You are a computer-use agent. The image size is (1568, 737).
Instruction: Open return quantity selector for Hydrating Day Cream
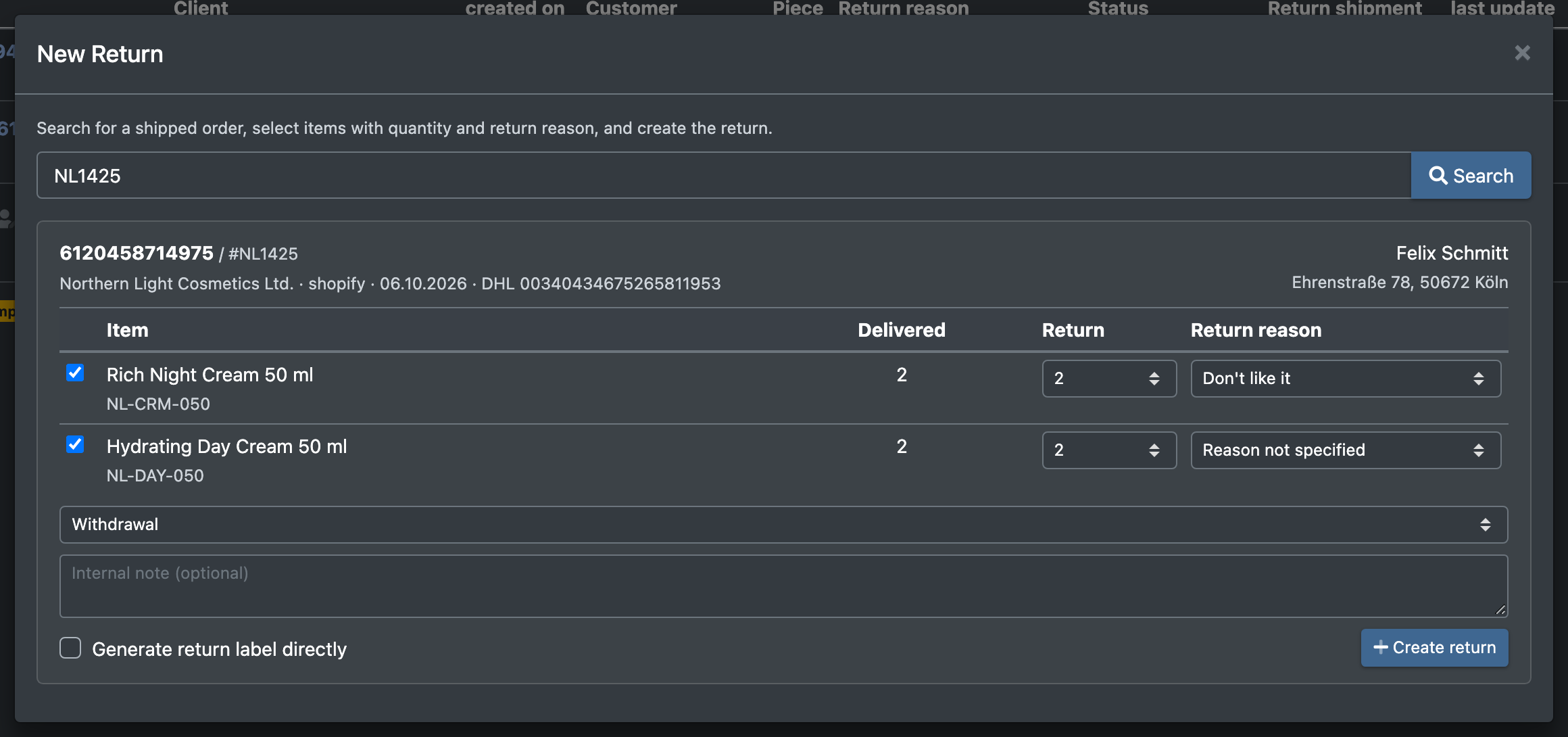pyautogui.click(x=1109, y=450)
